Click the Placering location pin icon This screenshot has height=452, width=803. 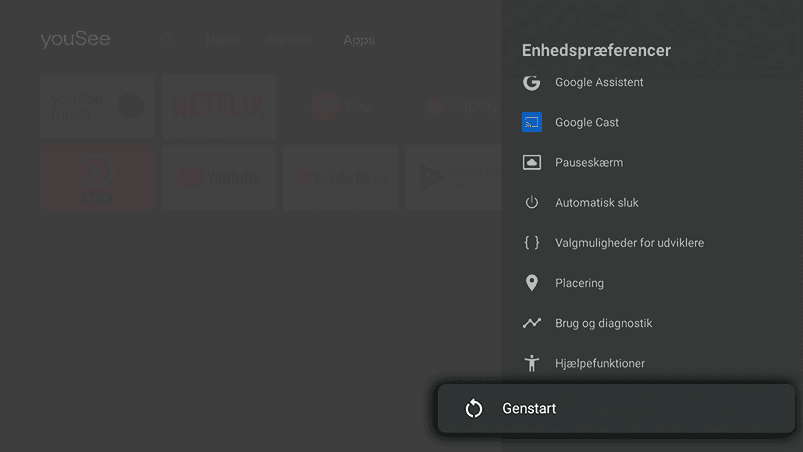(x=532, y=283)
